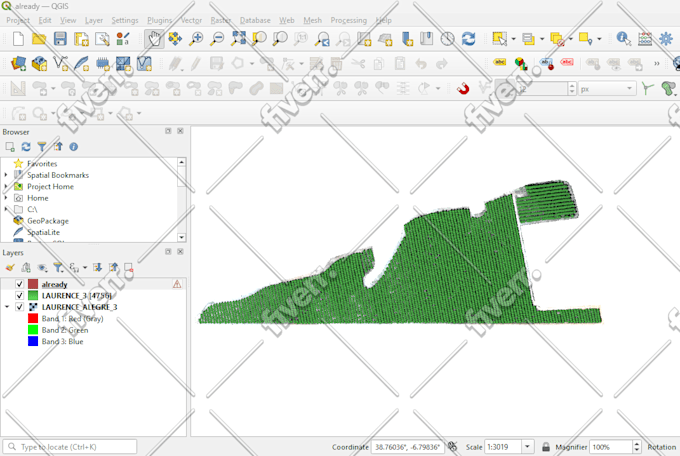The image size is (680, 456).
Task: Click the Open Data Source Manager icon
Action: point(18,64)
